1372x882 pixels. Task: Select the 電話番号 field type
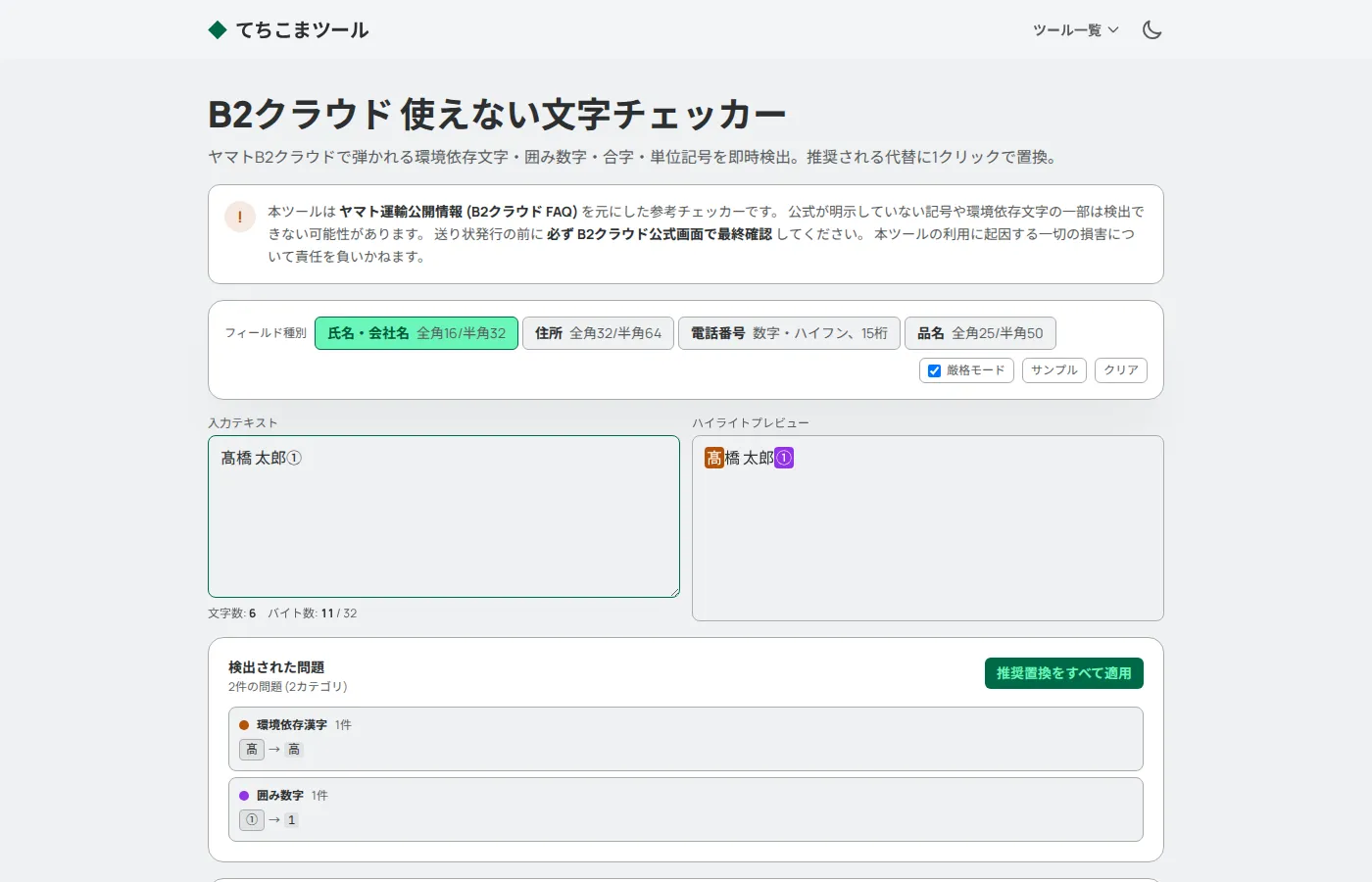point(789,333)
